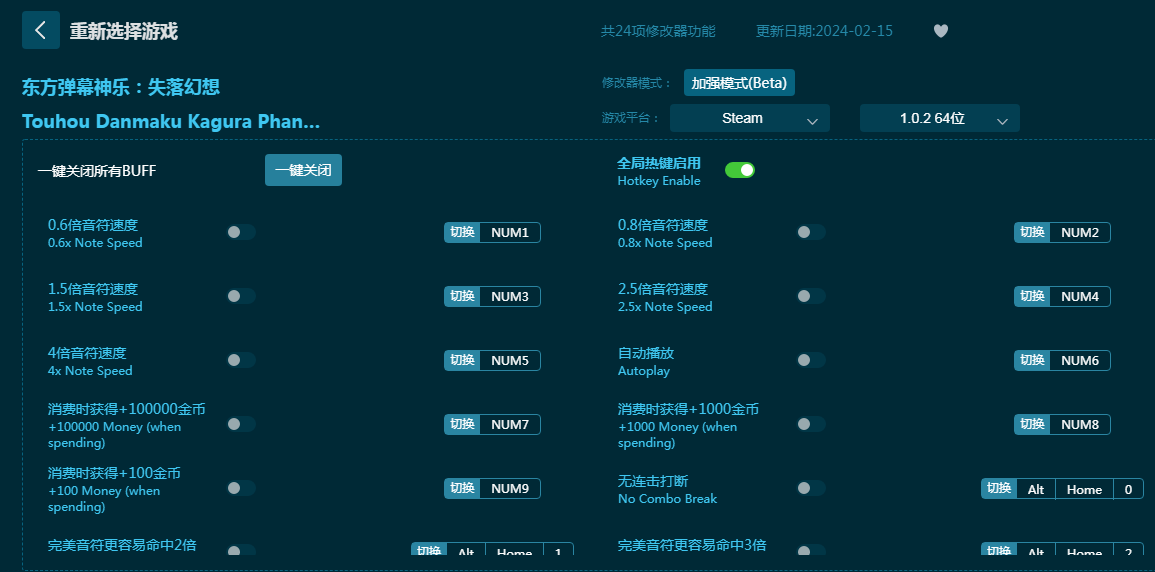Click 切换 button for NUM5 hotkey

pyautogui.click(x=462, y=361)
